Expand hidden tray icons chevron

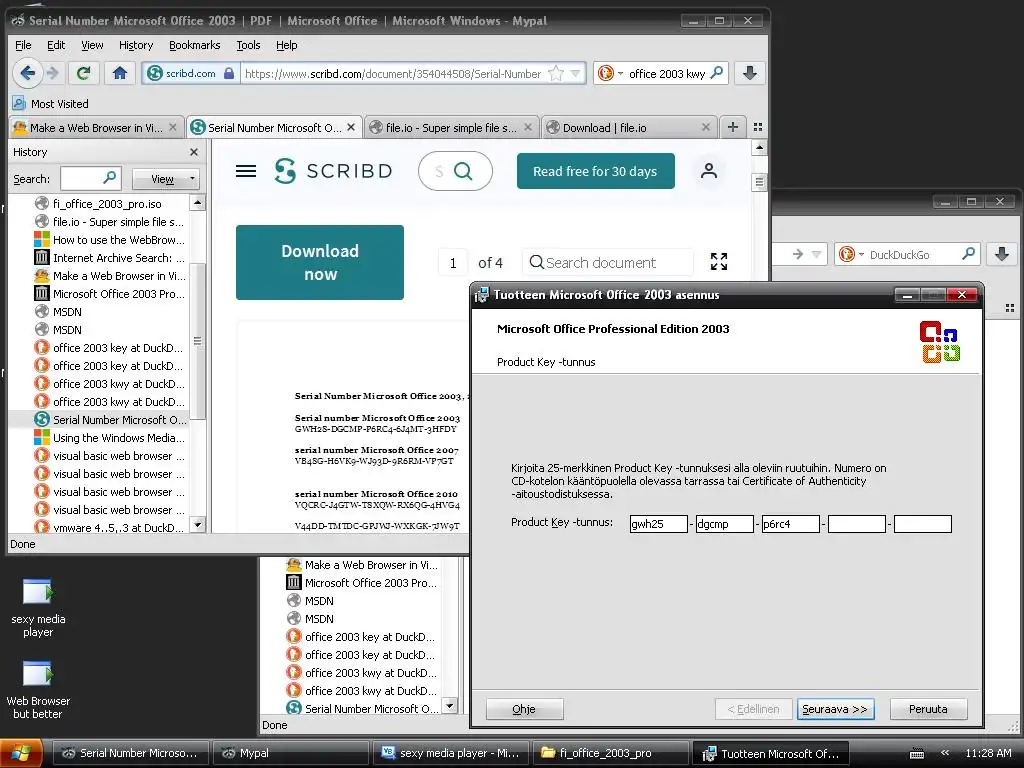pos(944,753)
